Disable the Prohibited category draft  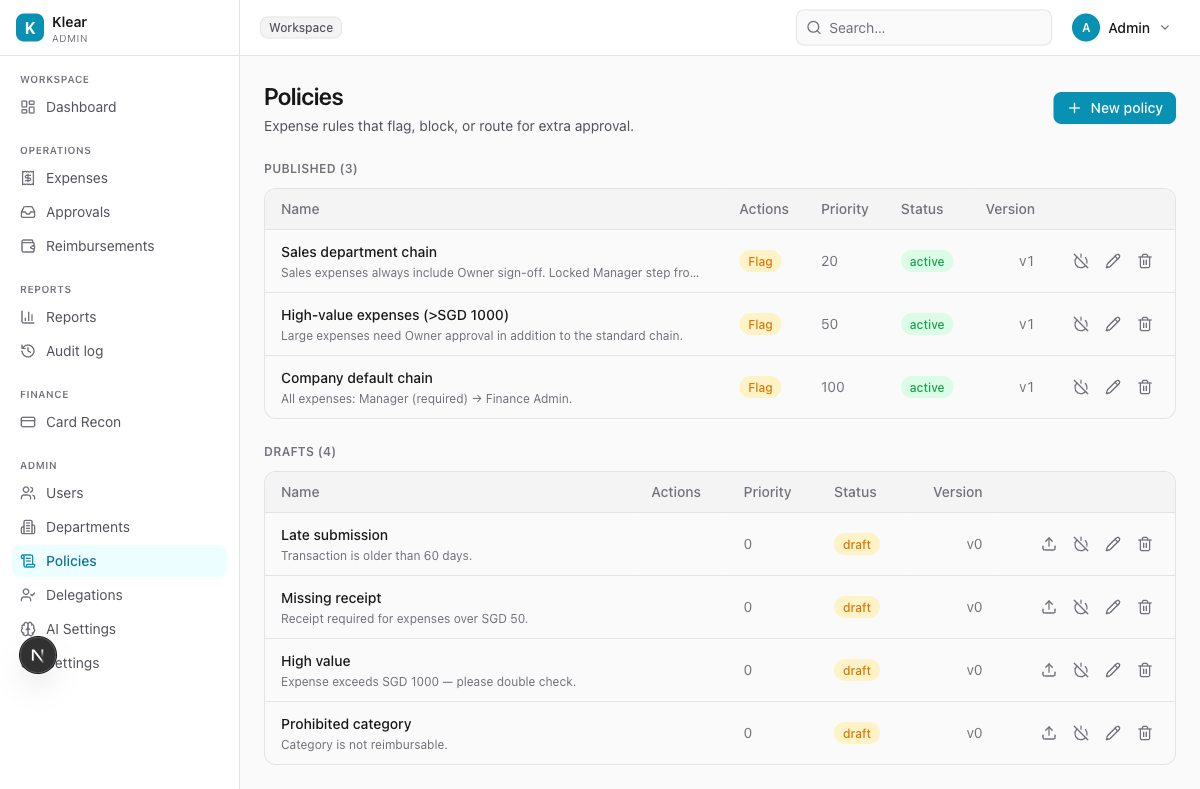(1081, 733)
